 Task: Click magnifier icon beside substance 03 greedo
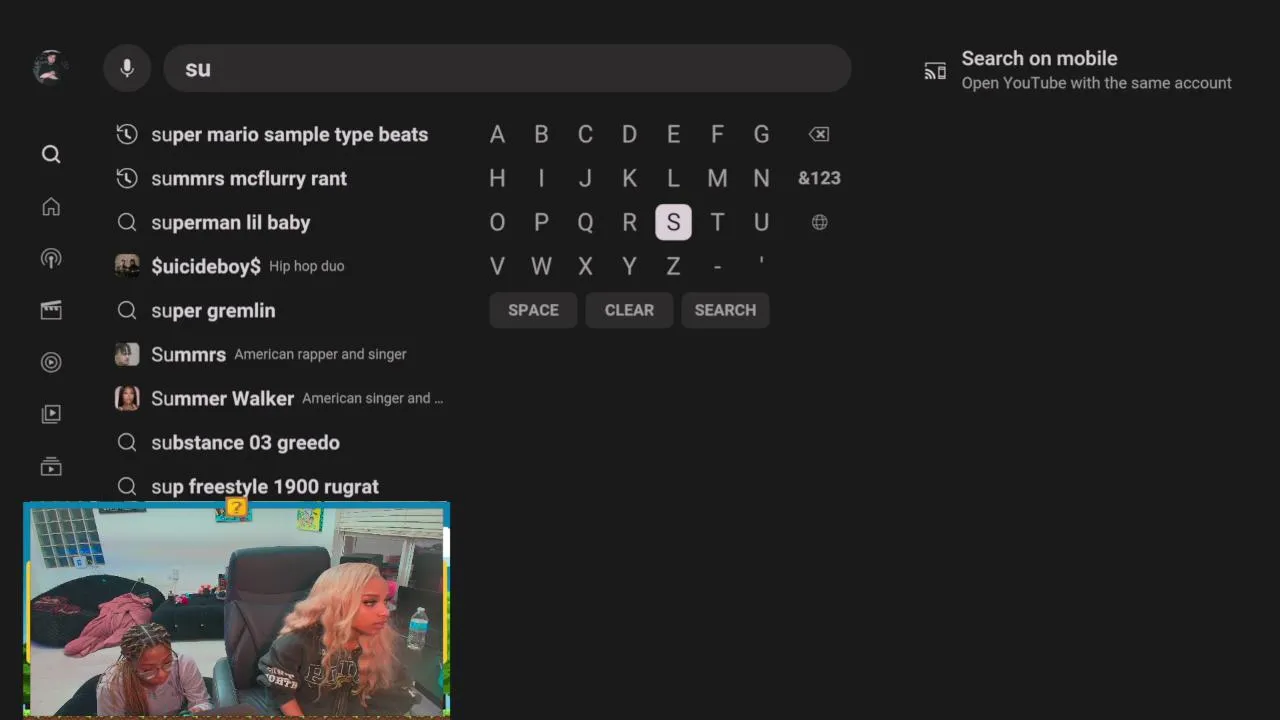(x=127, y=442)
